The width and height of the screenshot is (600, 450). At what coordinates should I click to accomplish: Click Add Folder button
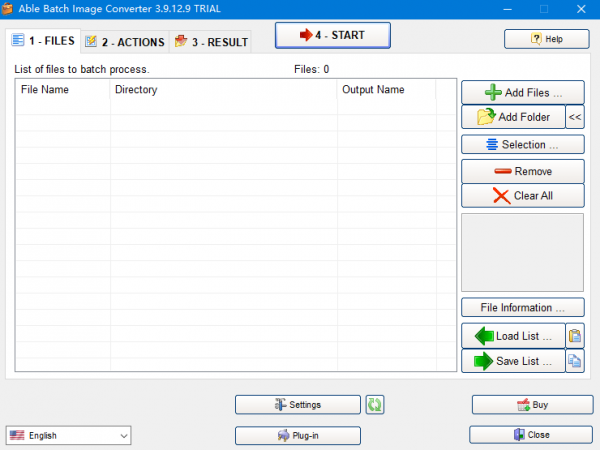(513, 117)
